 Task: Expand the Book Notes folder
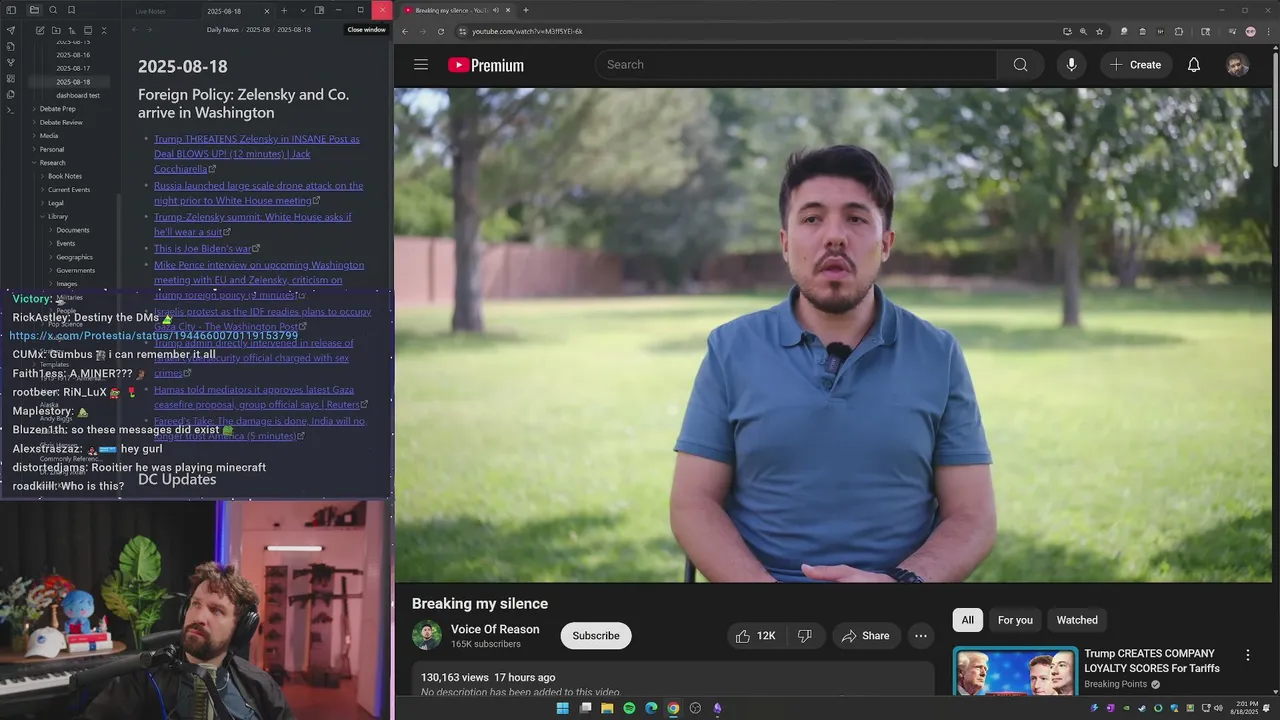click(65, 176)
